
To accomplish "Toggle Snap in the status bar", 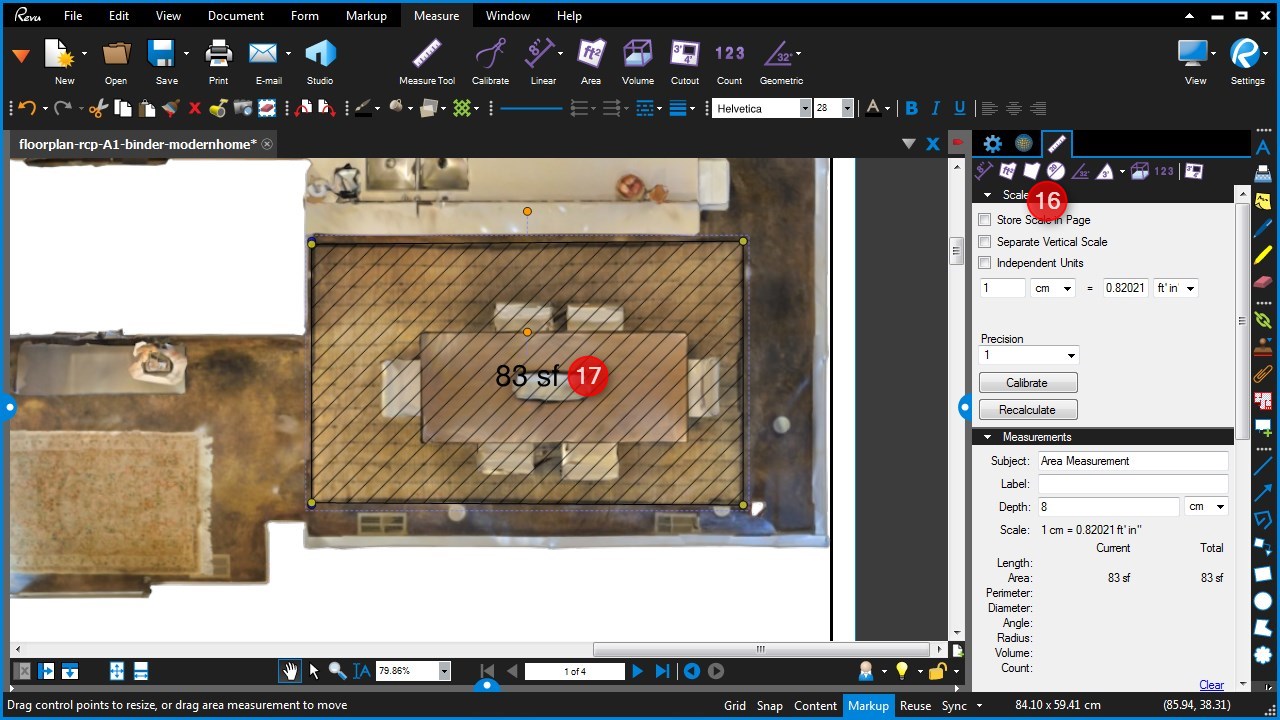I will 770,705.
